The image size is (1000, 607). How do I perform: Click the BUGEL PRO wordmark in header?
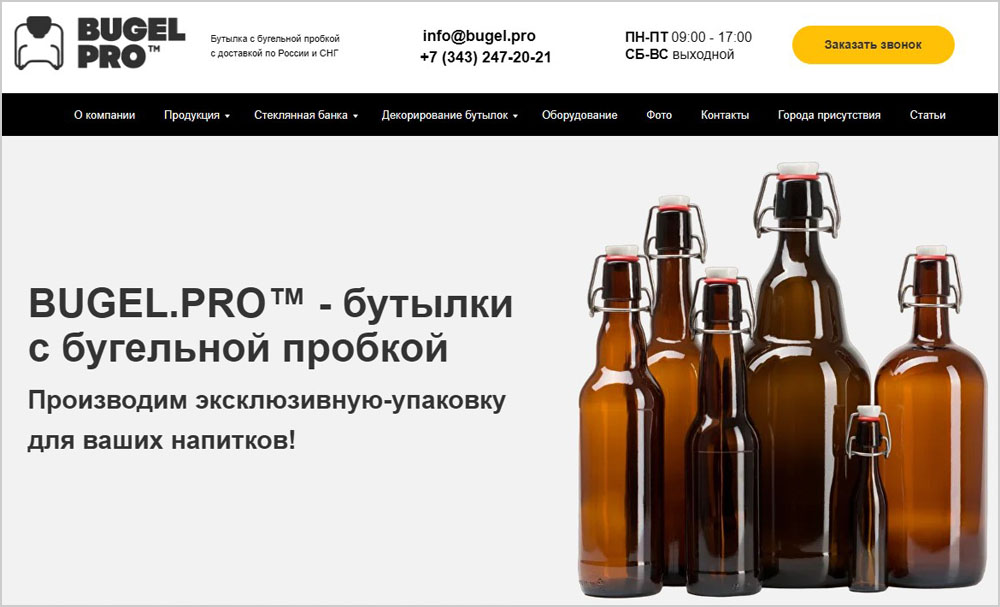(131, 43)
